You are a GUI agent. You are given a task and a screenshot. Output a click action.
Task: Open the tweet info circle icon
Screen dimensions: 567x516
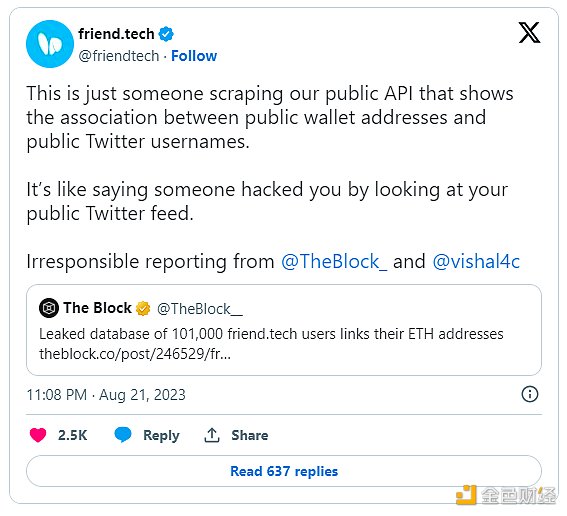(530, 394)
